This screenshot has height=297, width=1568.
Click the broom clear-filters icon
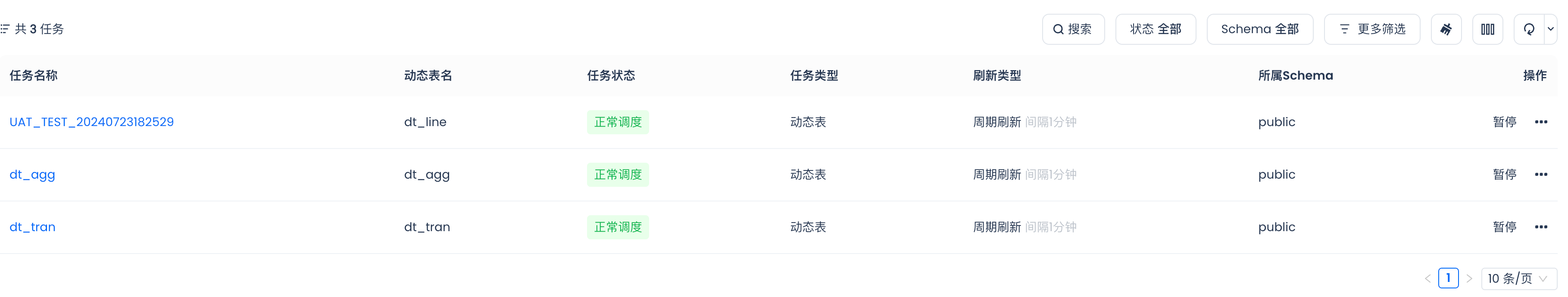click(x=1446, y=29)
